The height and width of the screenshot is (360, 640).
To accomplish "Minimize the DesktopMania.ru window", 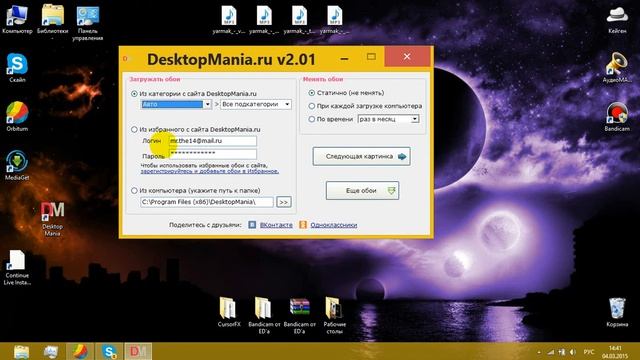I will pyautogui.click(x=344, y=58).
